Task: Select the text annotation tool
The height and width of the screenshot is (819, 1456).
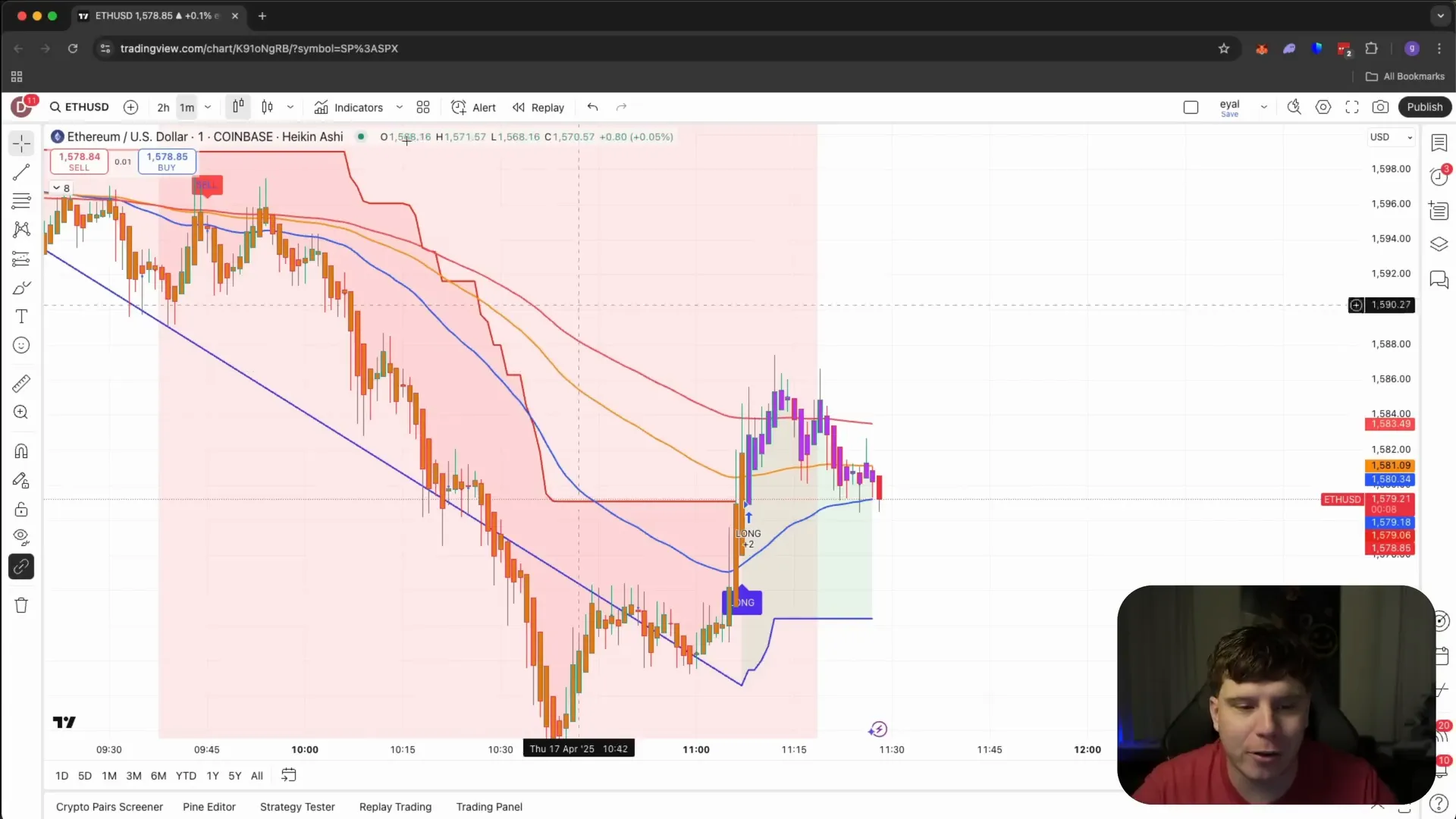Action: pyautogui.click(x=21, y=317)
